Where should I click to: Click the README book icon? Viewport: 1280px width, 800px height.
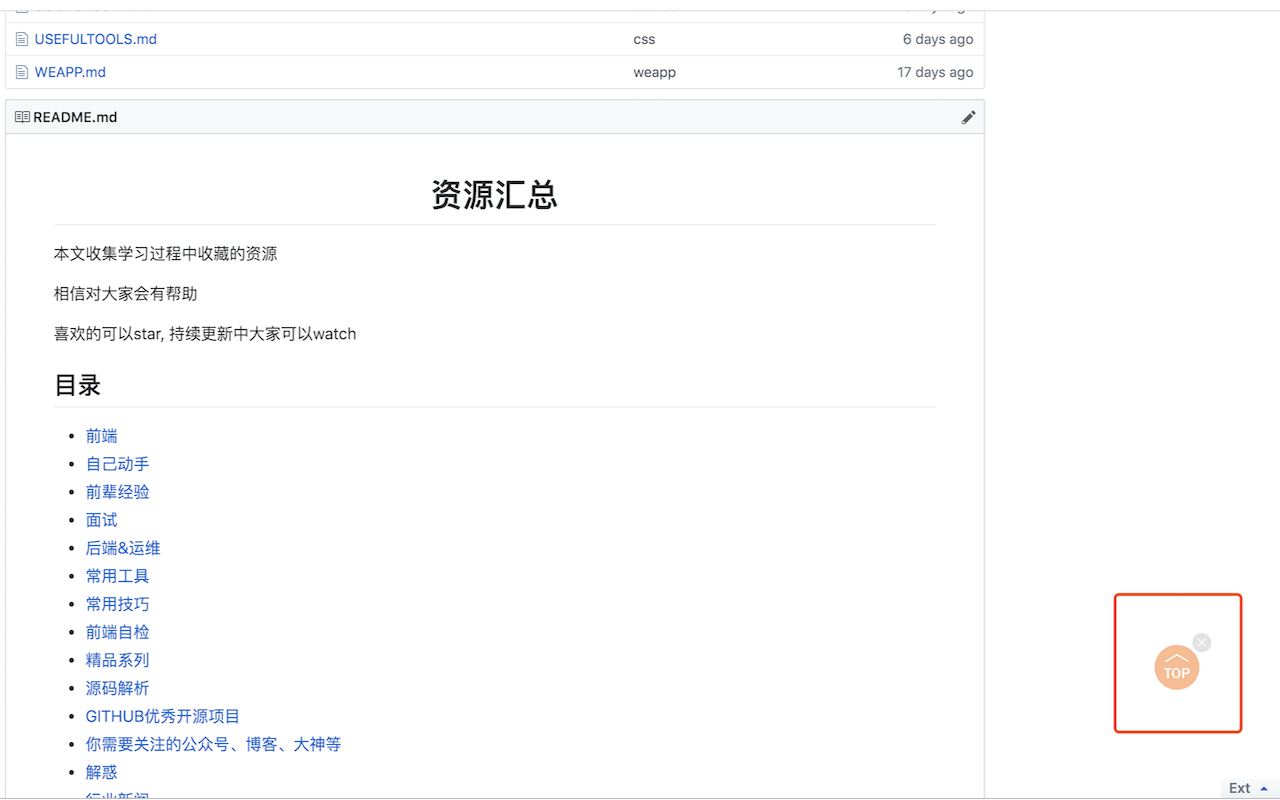click(22, 117)
